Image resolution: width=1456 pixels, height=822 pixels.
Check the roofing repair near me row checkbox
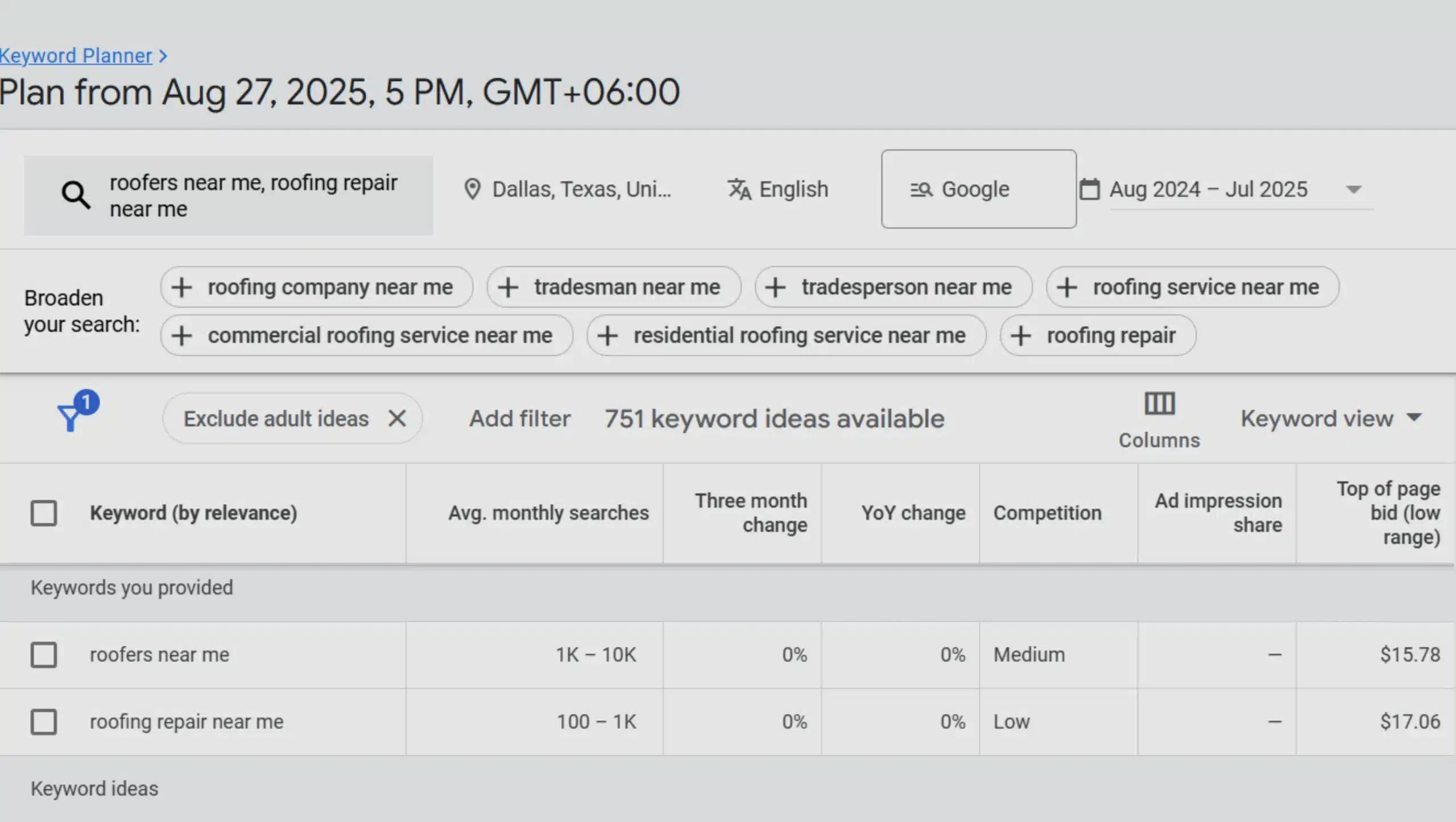tap(43, 722)
